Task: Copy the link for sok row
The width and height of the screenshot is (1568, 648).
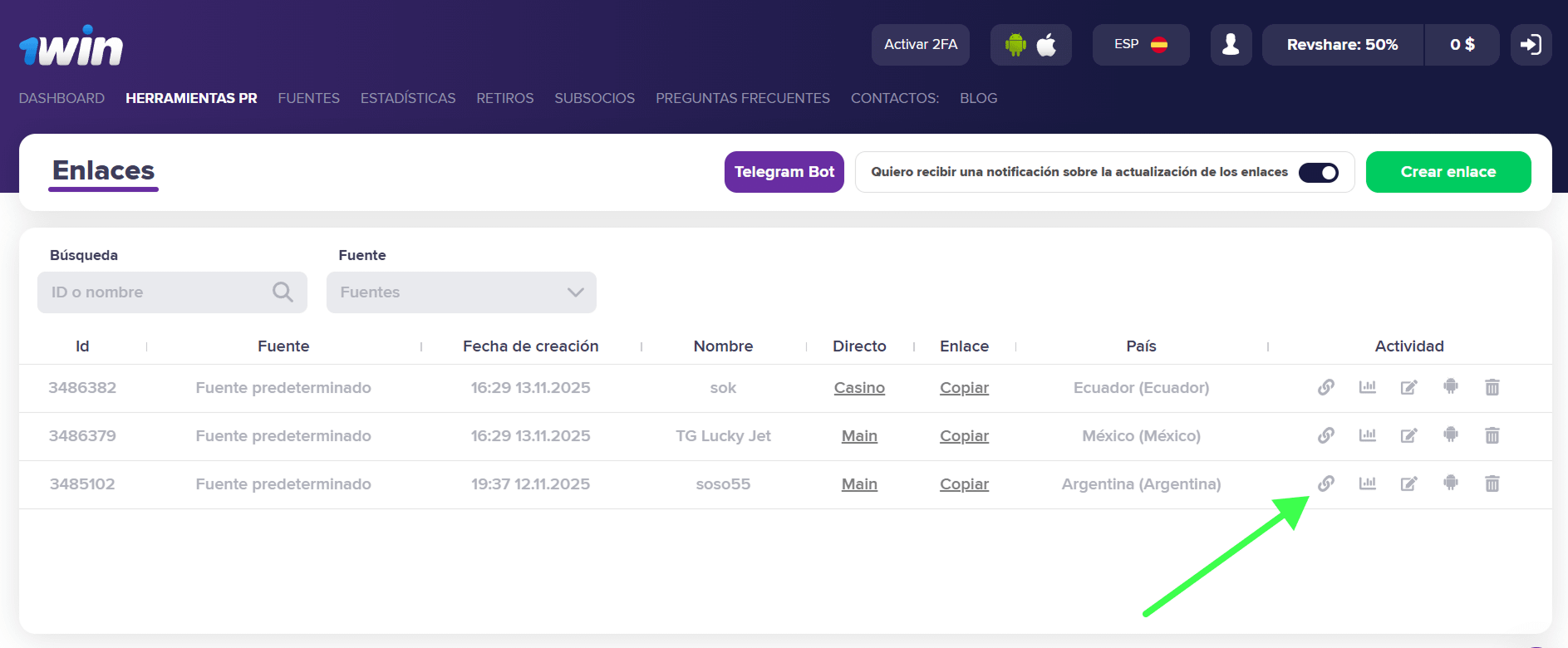Action: 964,388
